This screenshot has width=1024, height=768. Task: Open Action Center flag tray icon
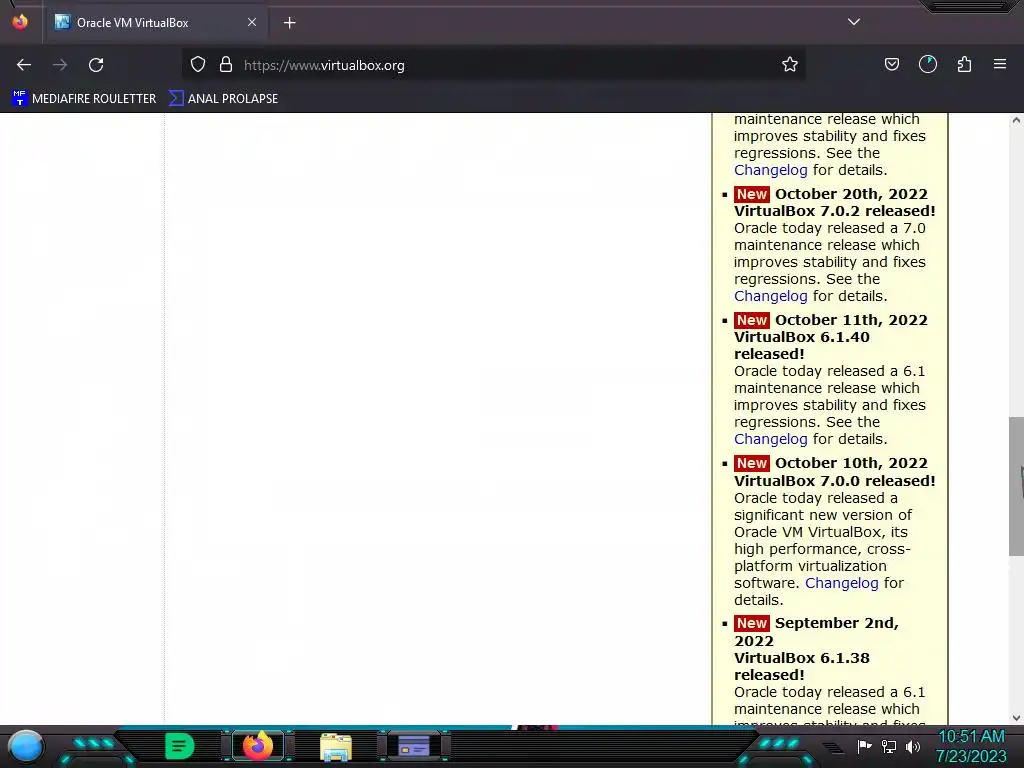tap(865, 746)
